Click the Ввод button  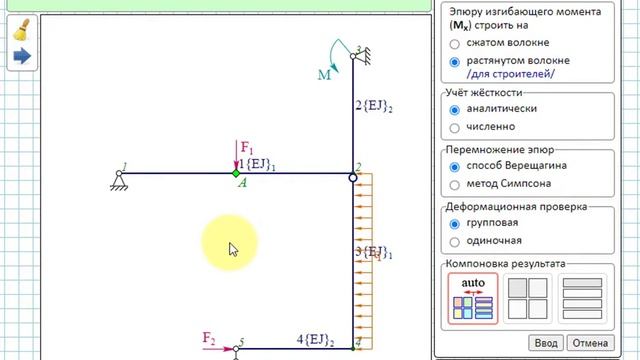point(546,343)
